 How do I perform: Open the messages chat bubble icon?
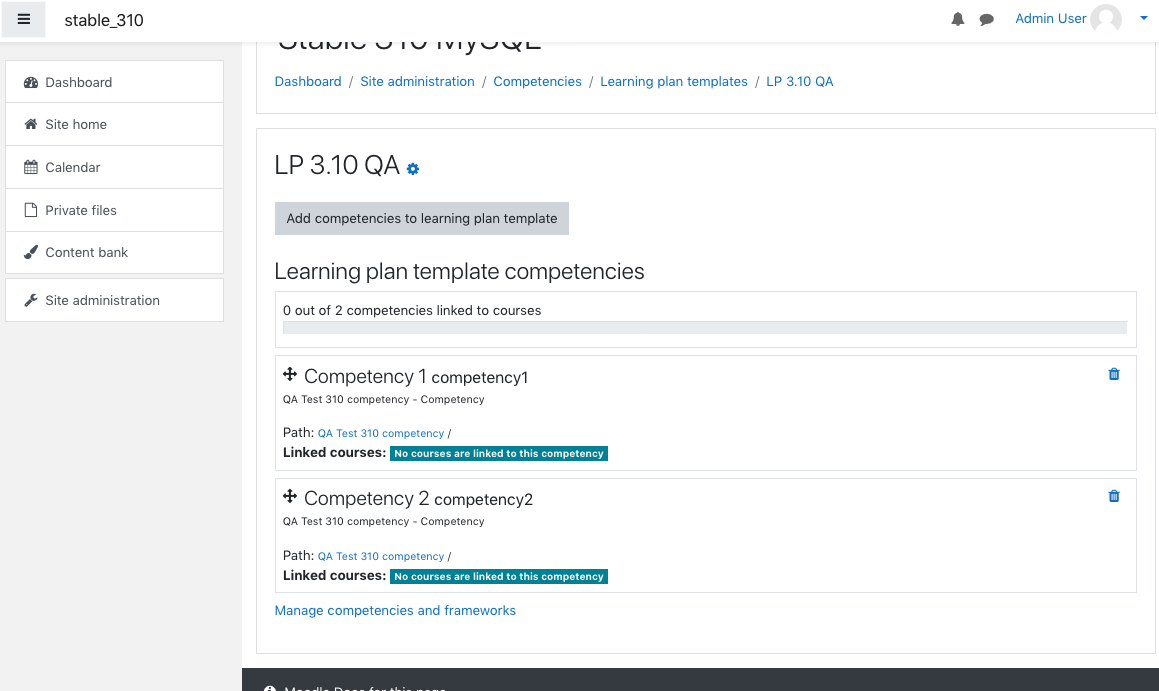[x=986, y=20]
